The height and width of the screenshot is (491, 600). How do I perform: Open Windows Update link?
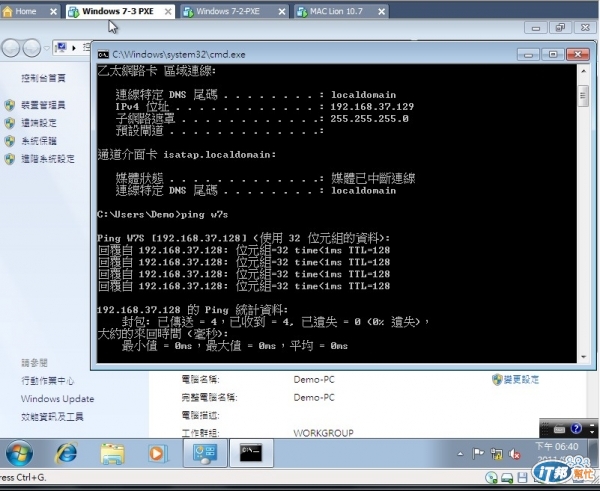[x=57, y=399]
